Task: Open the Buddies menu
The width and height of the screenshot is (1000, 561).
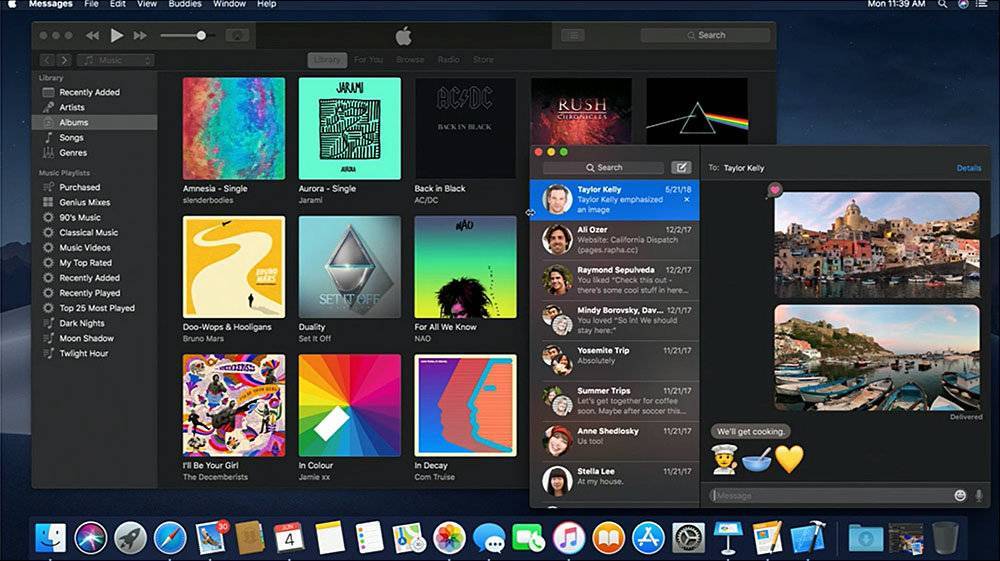Action: coord(183,5)
